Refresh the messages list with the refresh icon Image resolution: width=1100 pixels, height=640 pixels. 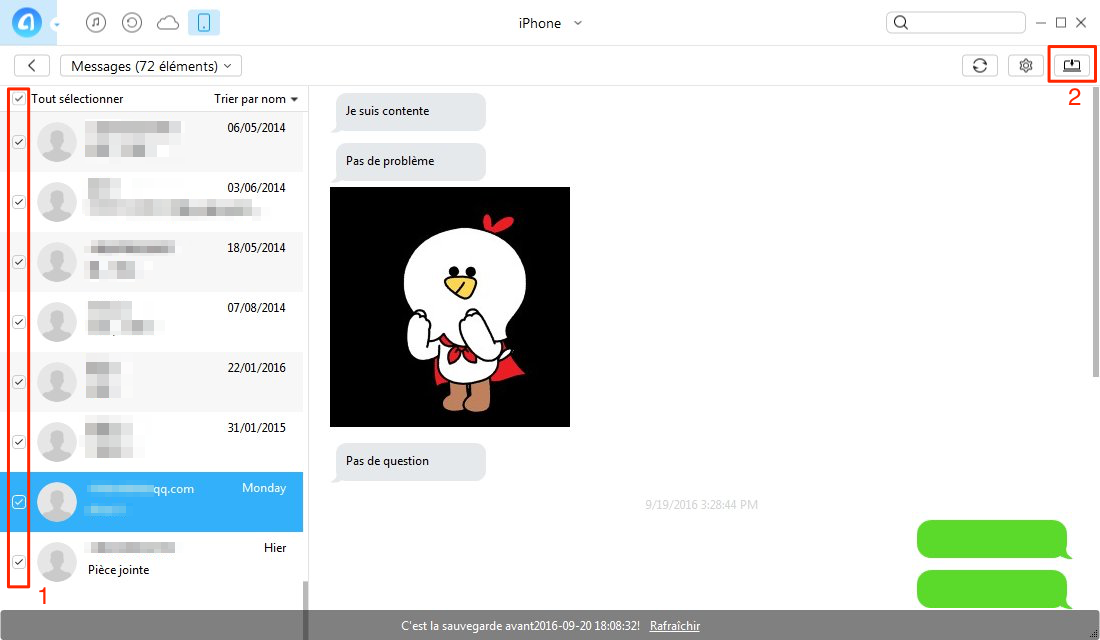980,65
